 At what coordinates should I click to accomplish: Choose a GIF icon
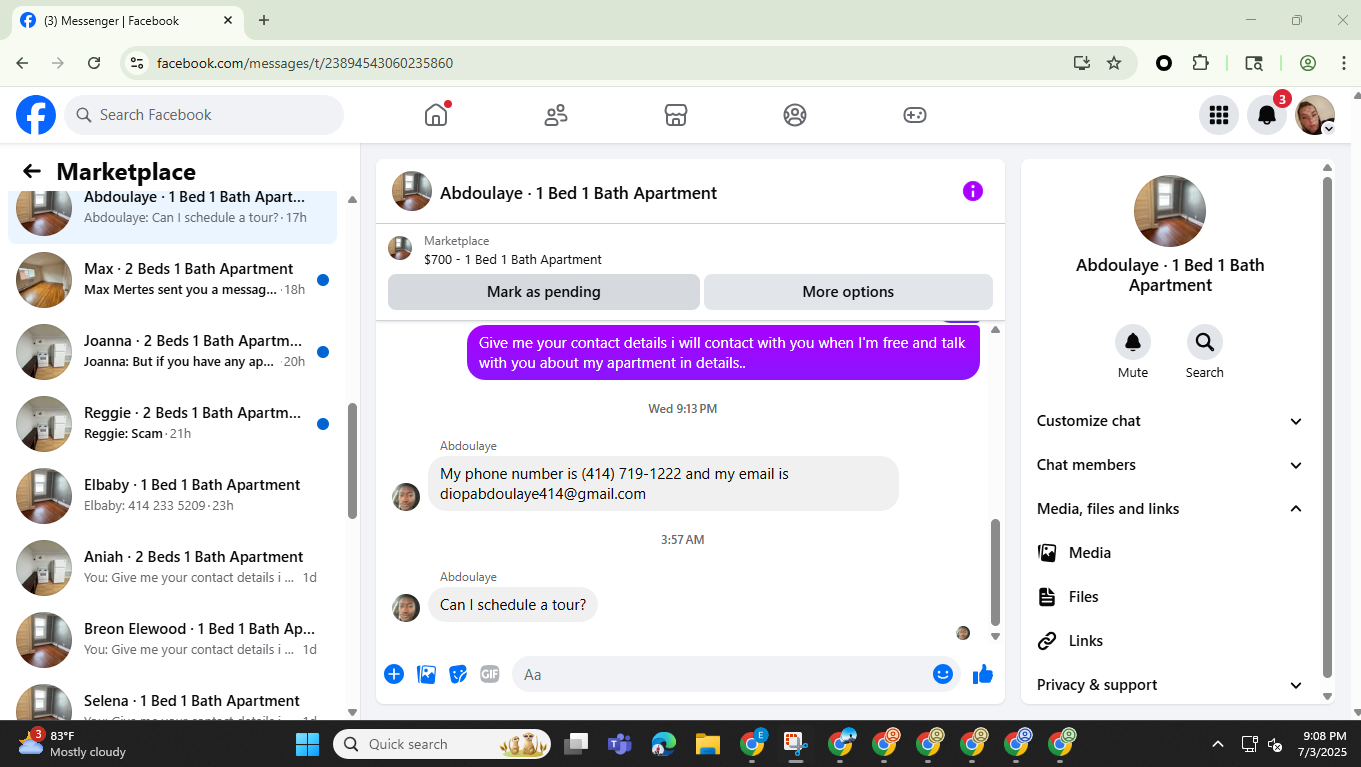point(490,674)
